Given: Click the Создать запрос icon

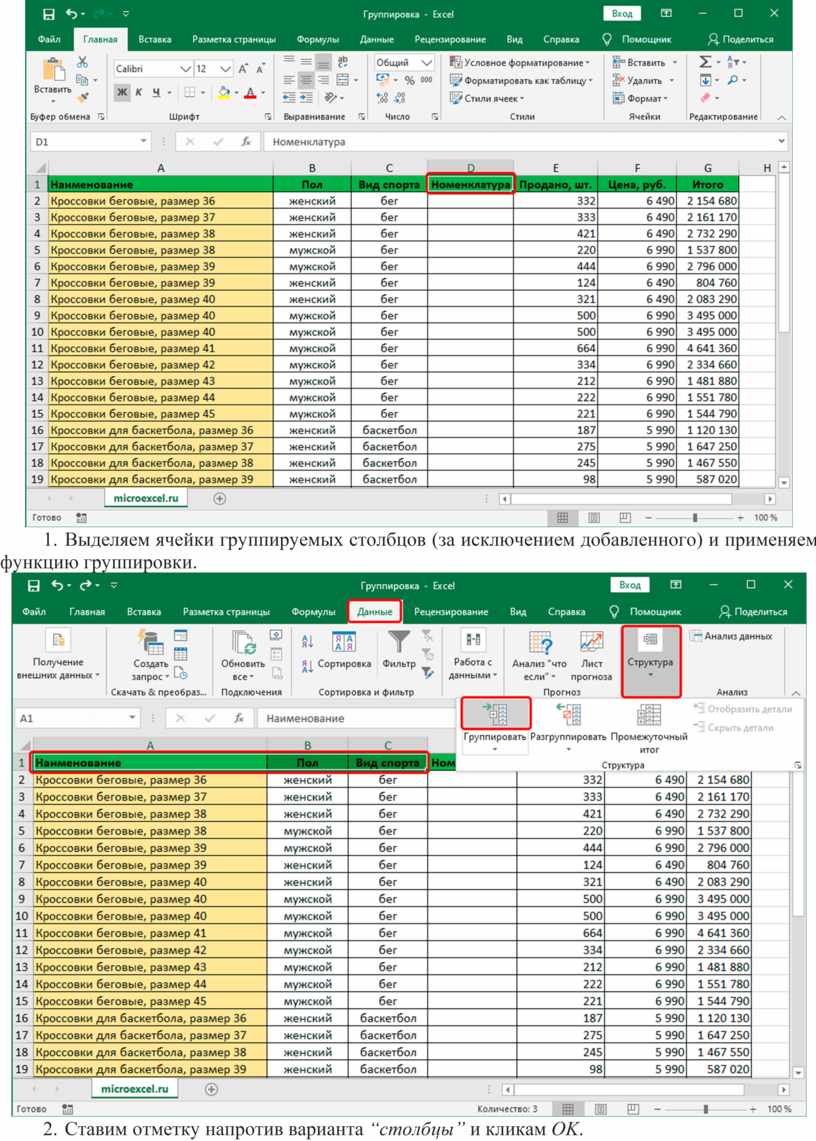Looking at the screenshot, I should point(151,642).
